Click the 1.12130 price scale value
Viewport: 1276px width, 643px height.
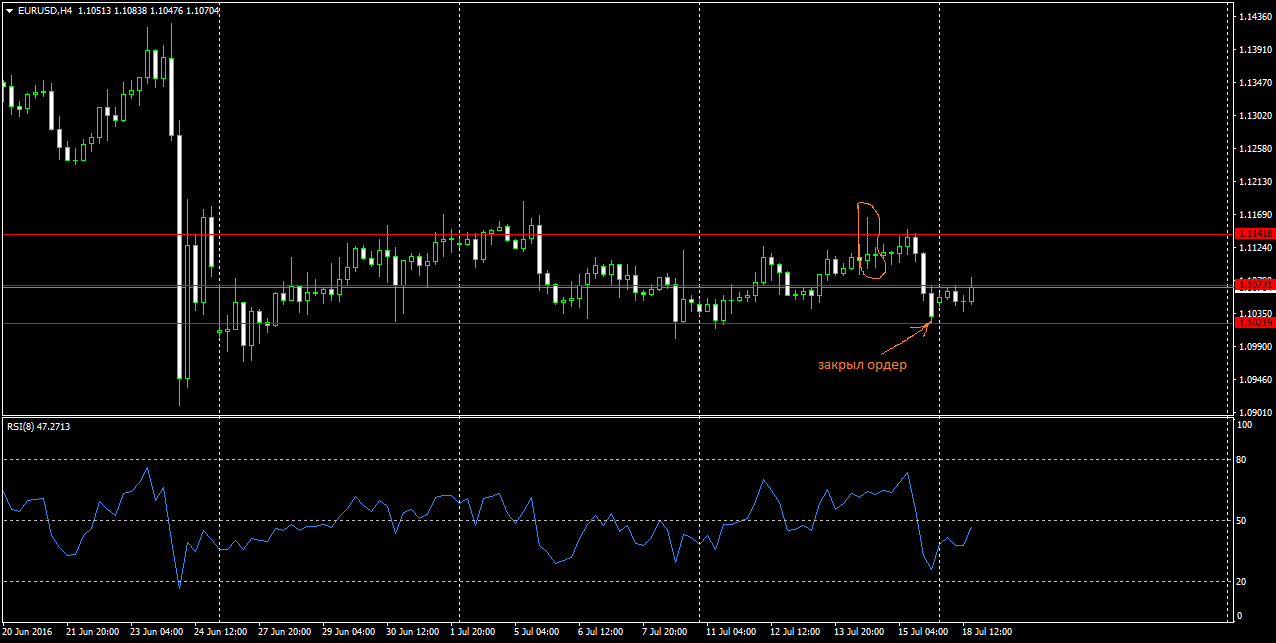pos(1255,182)
